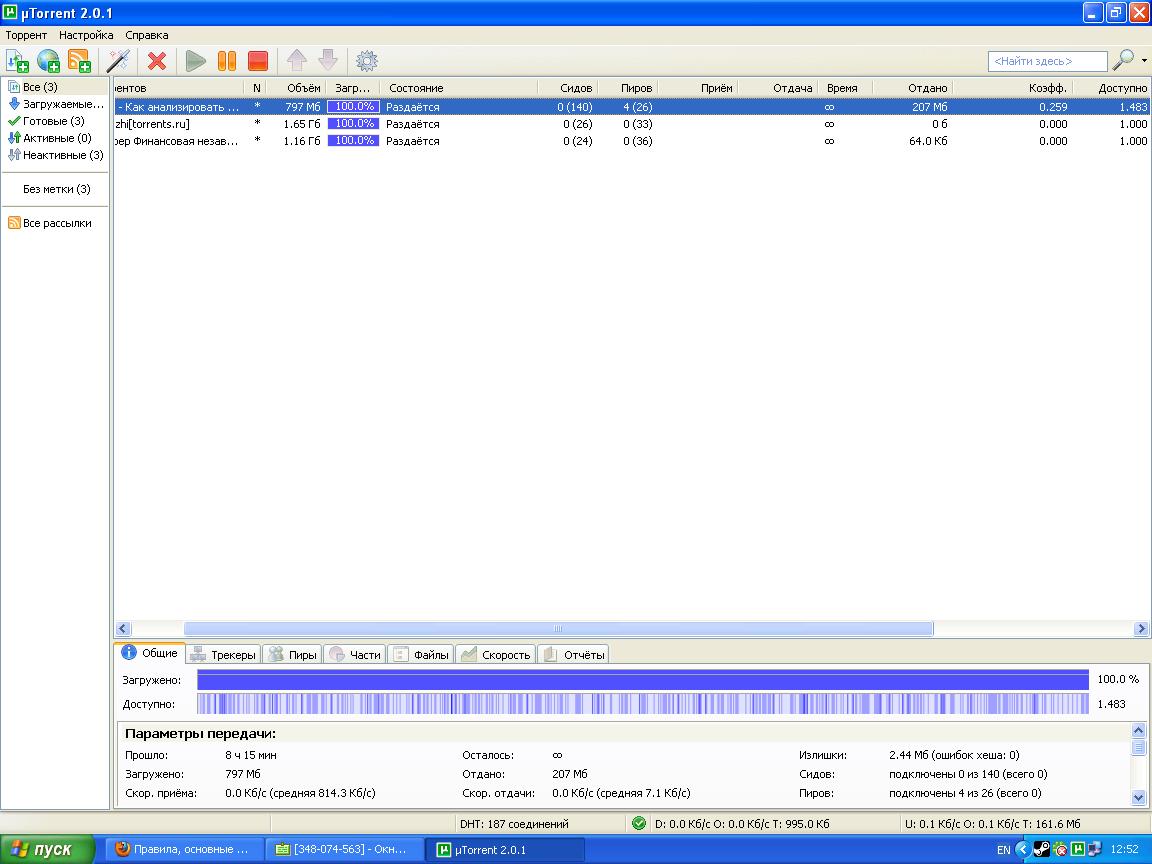Click horizontal scrollbar right arrow
Image resolution: width=1152 pixels, height=864 pixels.
[x=1141, y=628]
